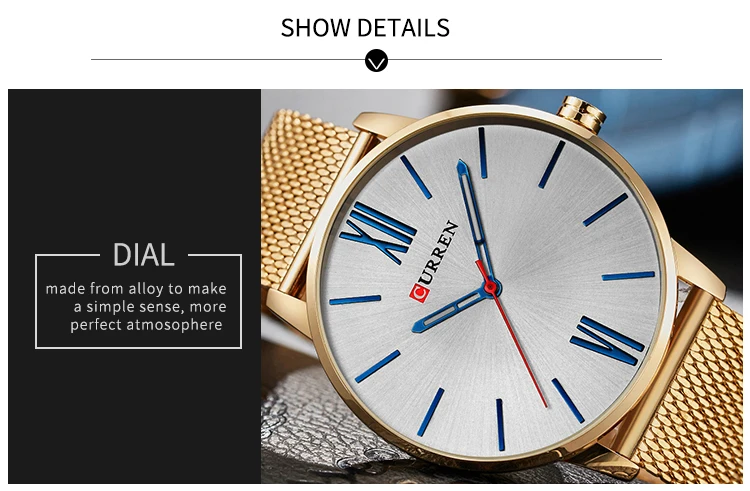This screenshot has width=750, height=491.
Task: Click the blue index marker at nine o'clock
Action: 355,300
